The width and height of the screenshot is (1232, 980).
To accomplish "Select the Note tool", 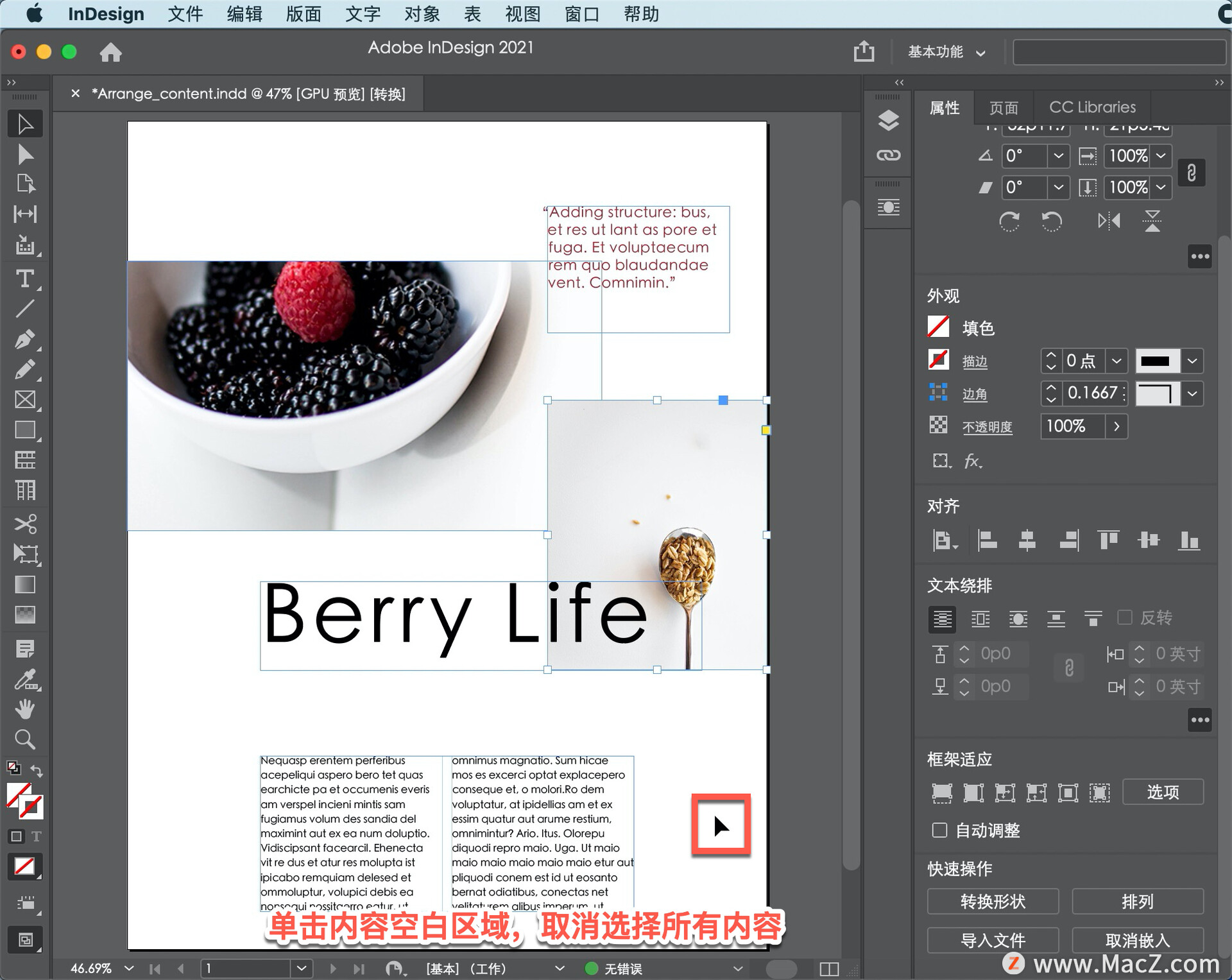I will (25, 649).
